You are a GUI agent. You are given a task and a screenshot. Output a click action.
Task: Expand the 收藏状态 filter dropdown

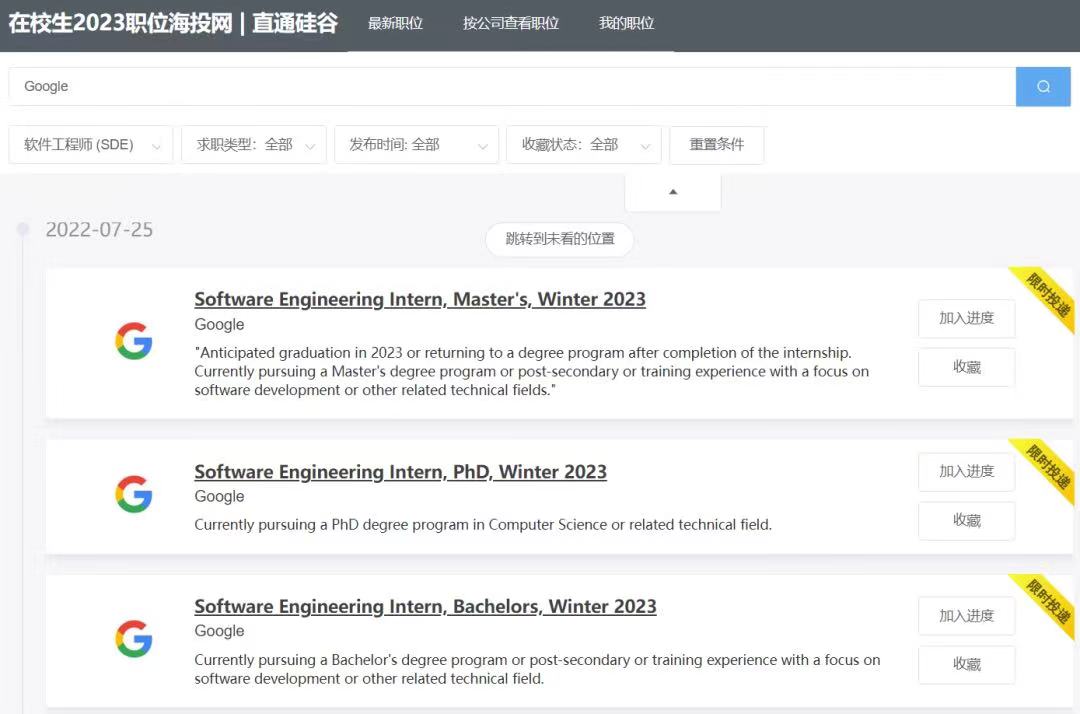point(584,145)
